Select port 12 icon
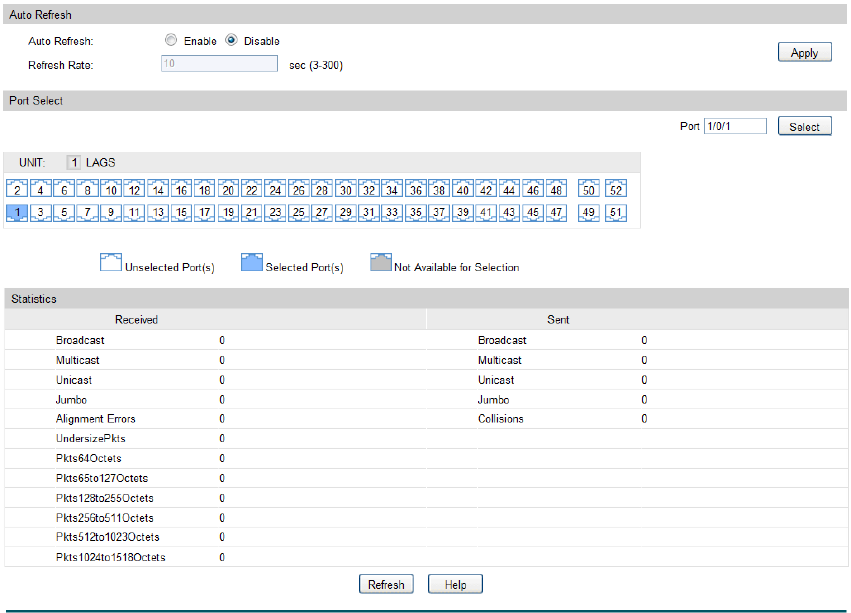Screen dimensions: 851x613 pos(134,188)
